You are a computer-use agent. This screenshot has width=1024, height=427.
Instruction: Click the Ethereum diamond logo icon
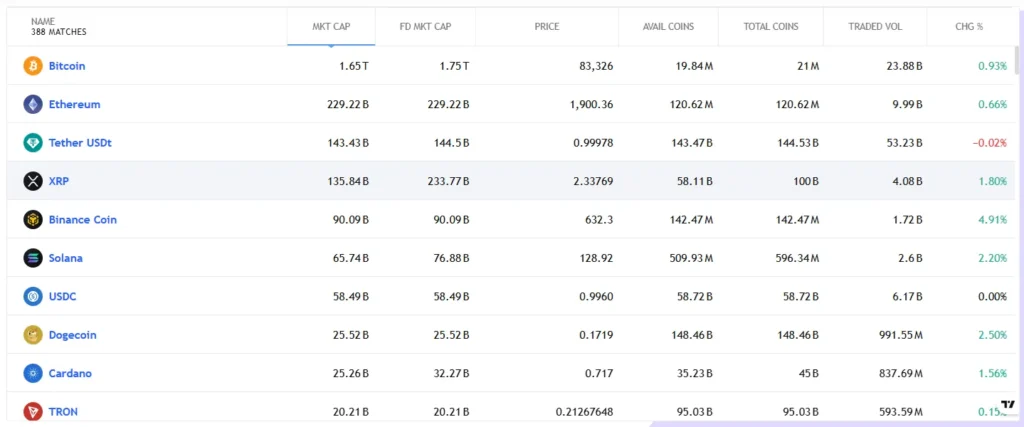coord(33,104)
